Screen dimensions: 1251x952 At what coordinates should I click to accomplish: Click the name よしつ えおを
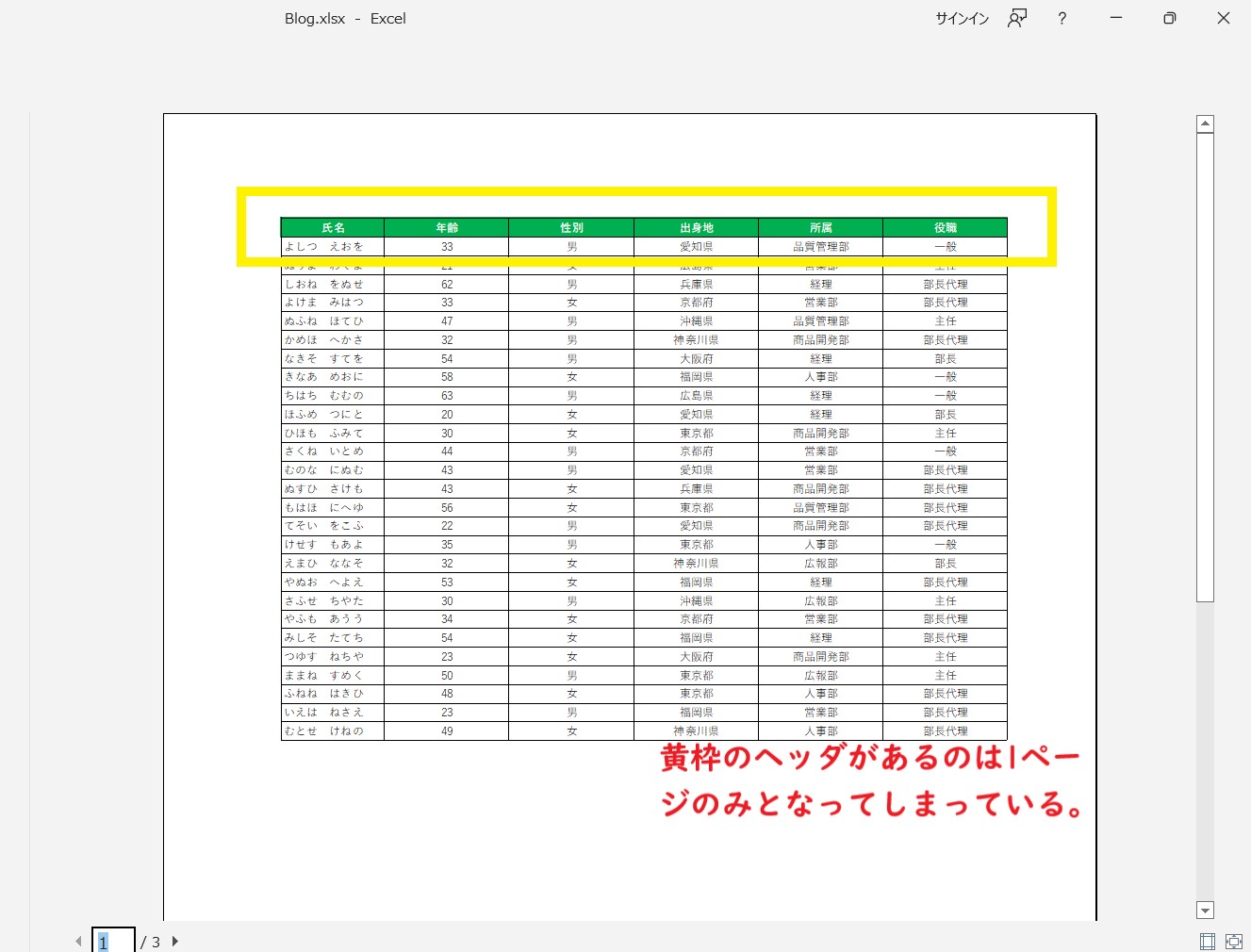click(324, 247)
